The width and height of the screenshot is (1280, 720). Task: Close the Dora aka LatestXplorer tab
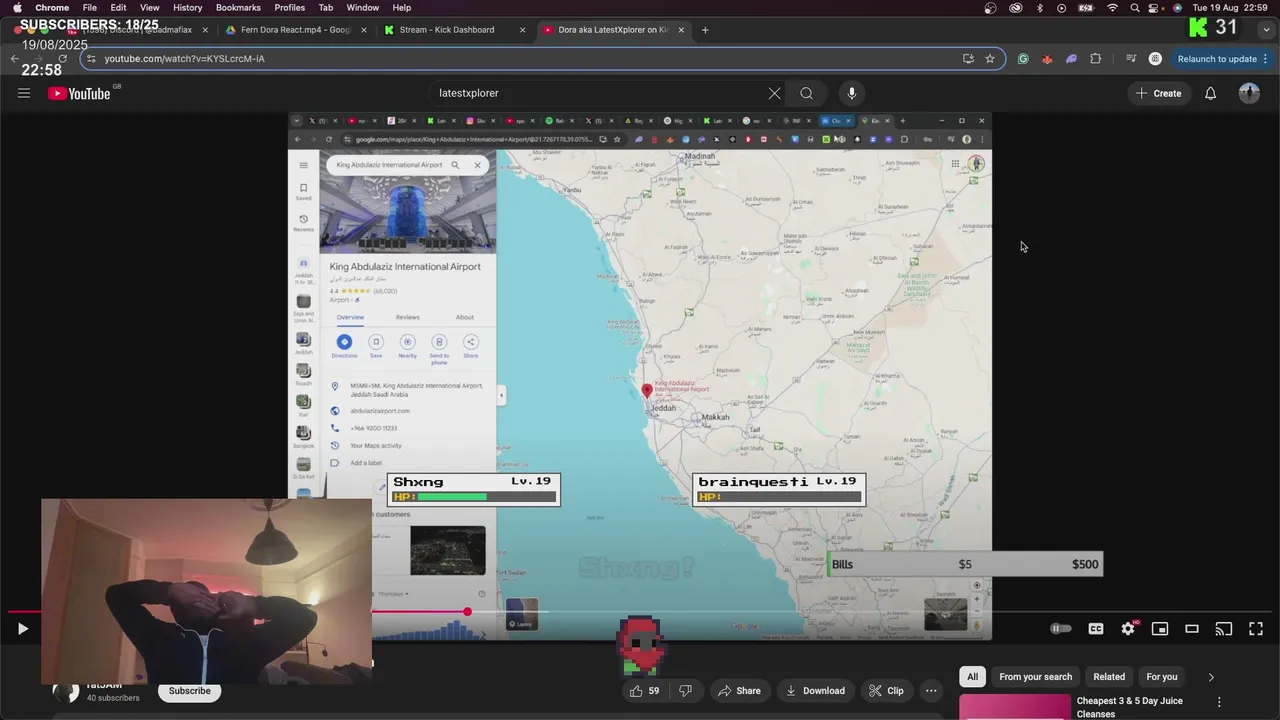tap(682, 30)
